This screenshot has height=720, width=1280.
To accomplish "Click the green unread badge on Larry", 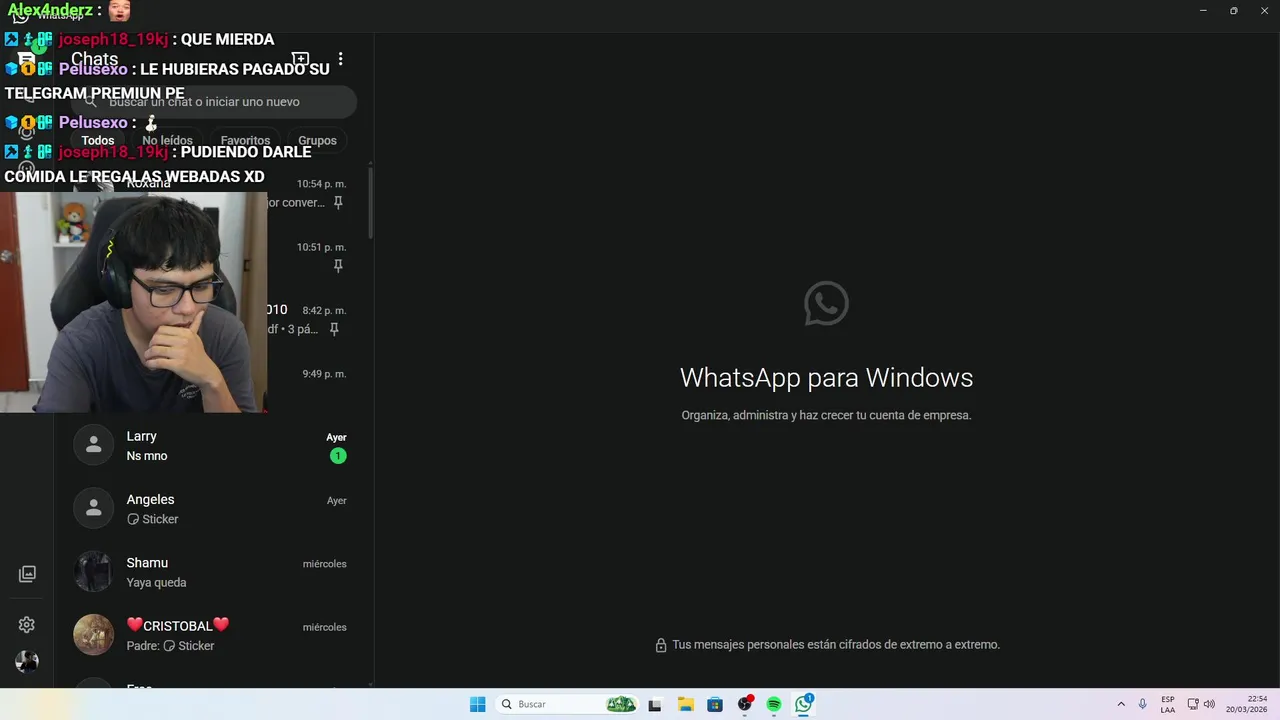I will pos(338,456).
